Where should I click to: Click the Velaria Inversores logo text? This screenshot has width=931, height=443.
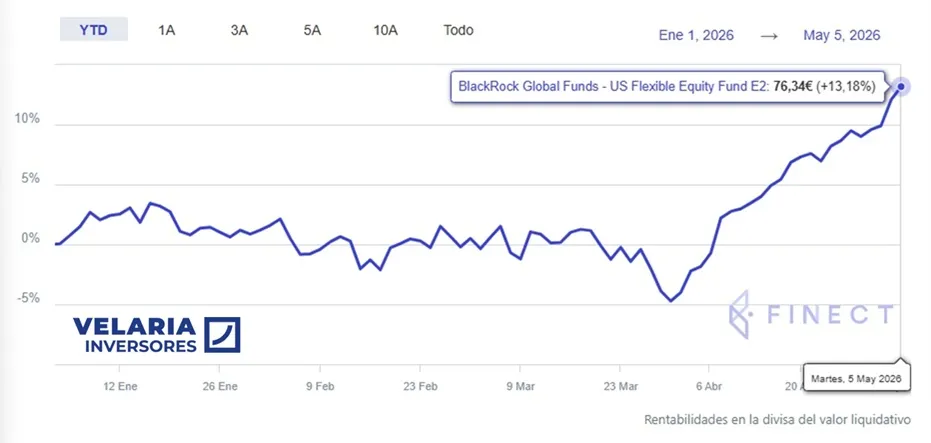click(135, 335)
